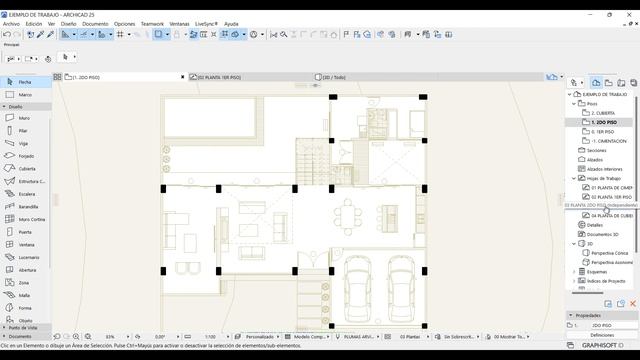Choose the Objeto object tool
This screenshot has width=640, height=360.
[25, 320]
